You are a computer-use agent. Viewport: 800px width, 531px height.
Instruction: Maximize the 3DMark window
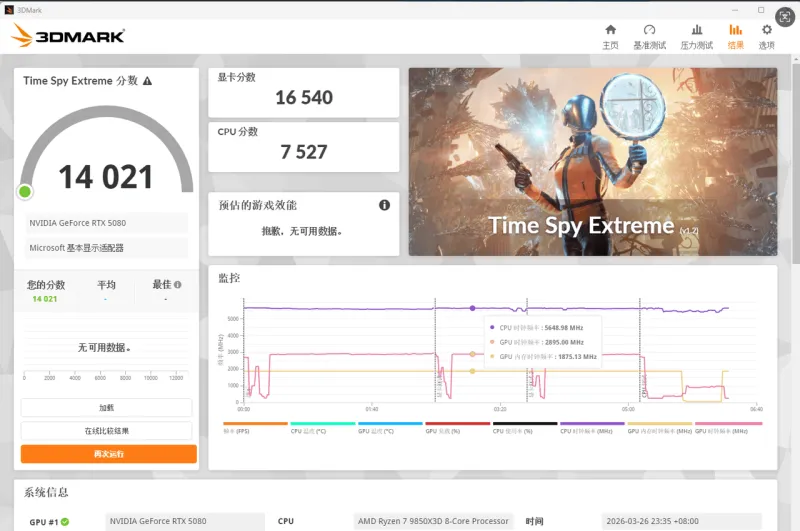point(761,10)
